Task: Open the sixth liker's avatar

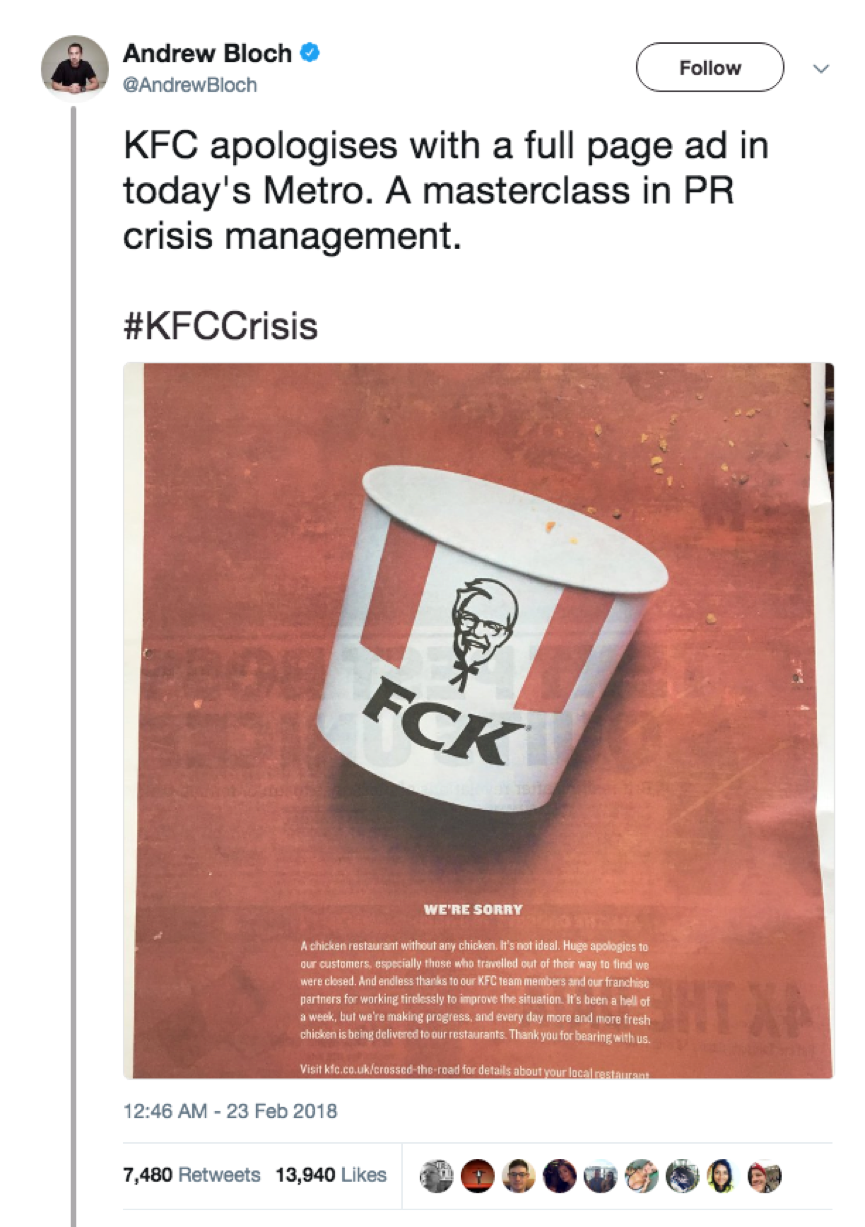Action: (x=642, y=1176)
